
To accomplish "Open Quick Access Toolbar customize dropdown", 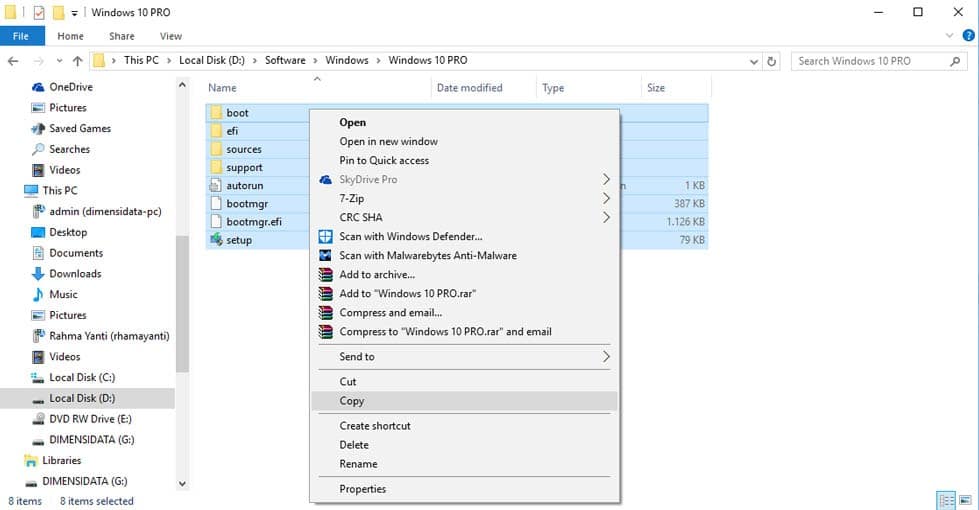I will coord(74,12).
